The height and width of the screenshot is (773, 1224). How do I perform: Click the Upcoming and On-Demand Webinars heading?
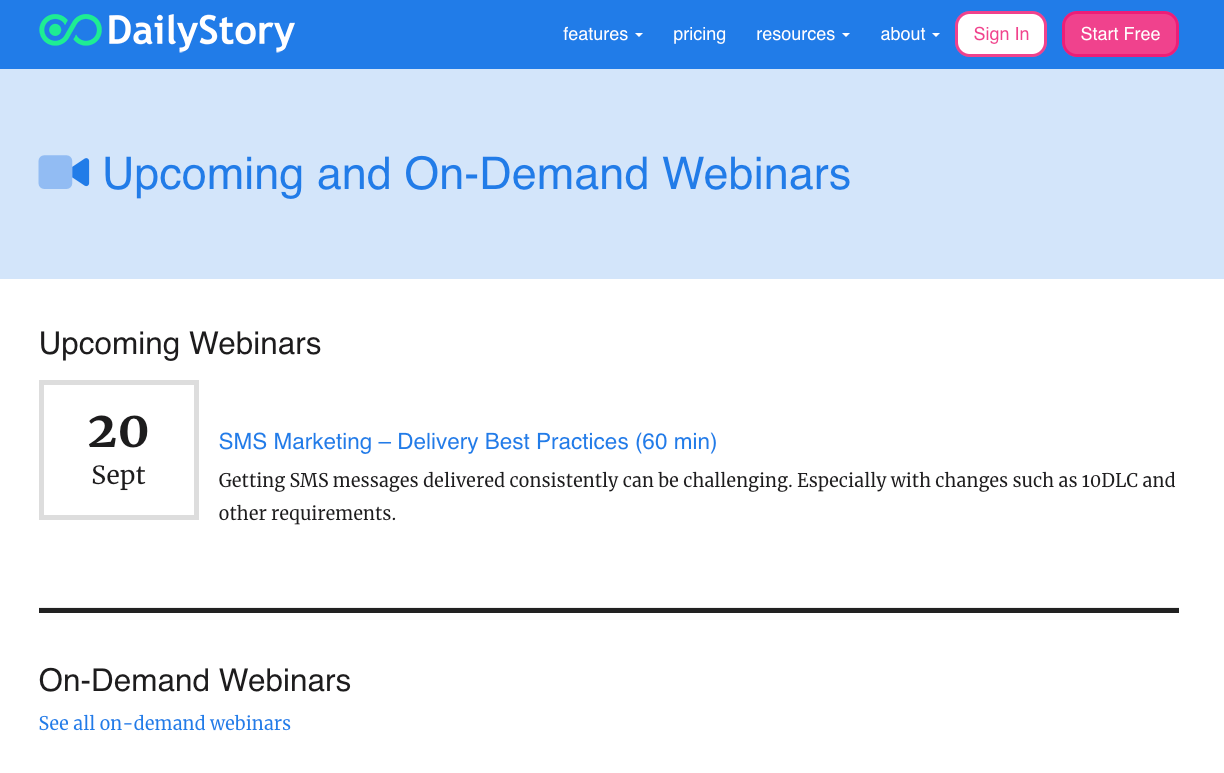coord(477,174)
